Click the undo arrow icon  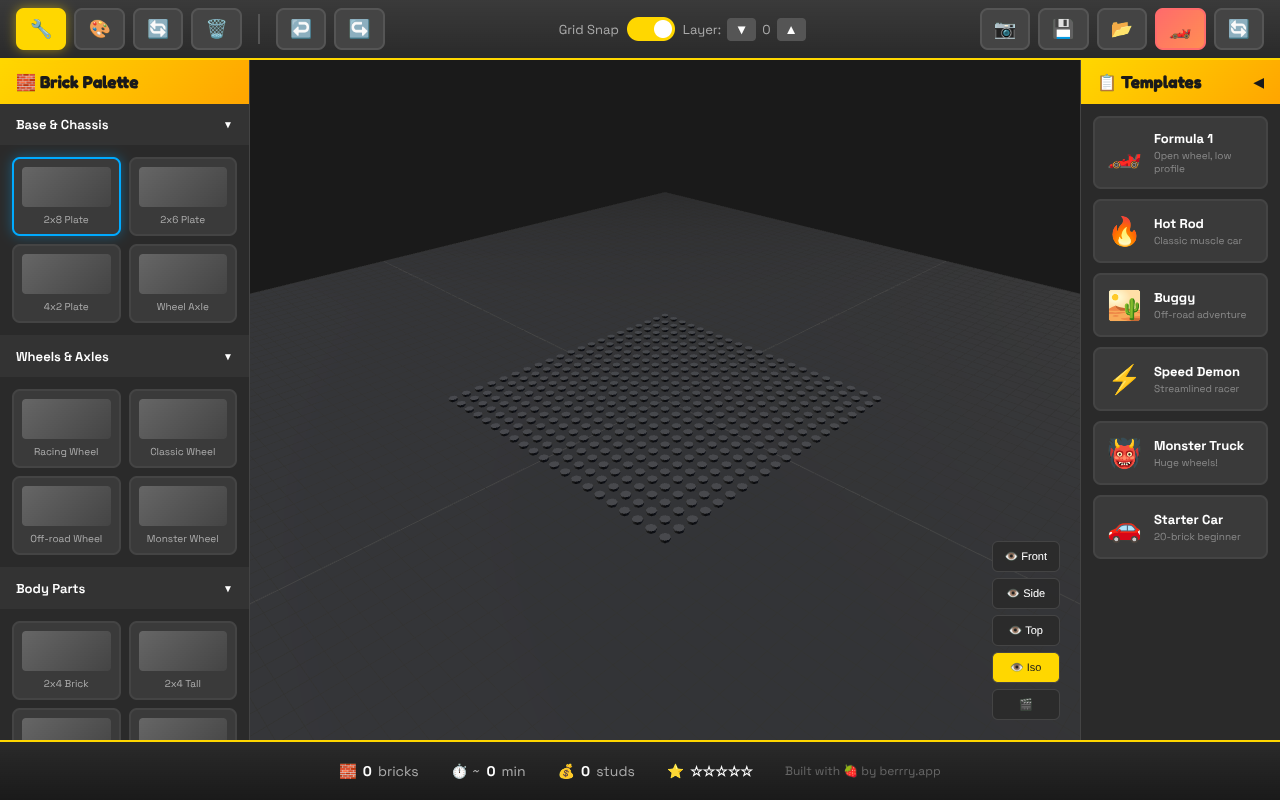coord(300,29)
